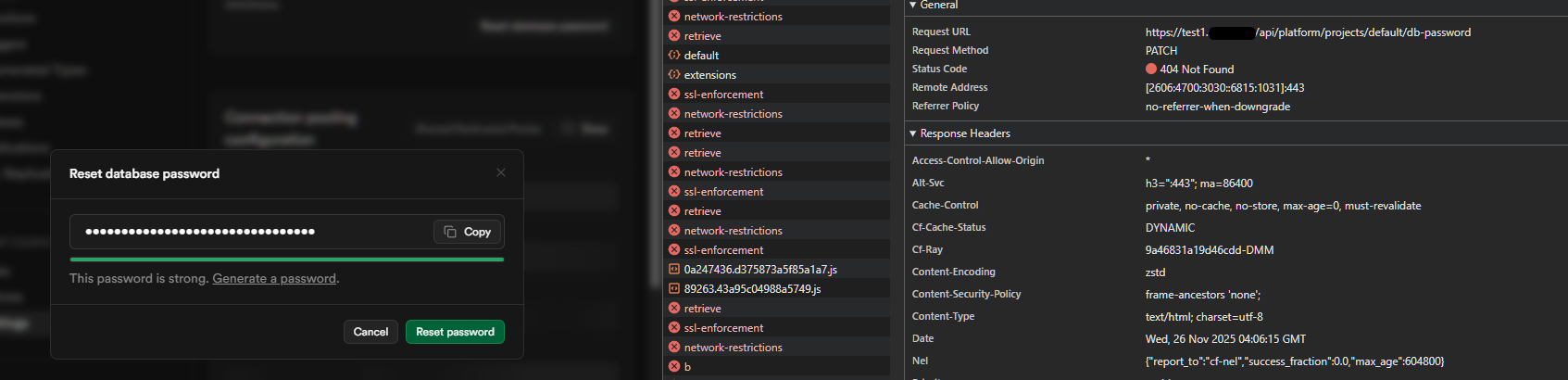Screen dimensions: 1568x380
Task: Click the red 404 Not Found status dot
Action: tap(1151, 69)
